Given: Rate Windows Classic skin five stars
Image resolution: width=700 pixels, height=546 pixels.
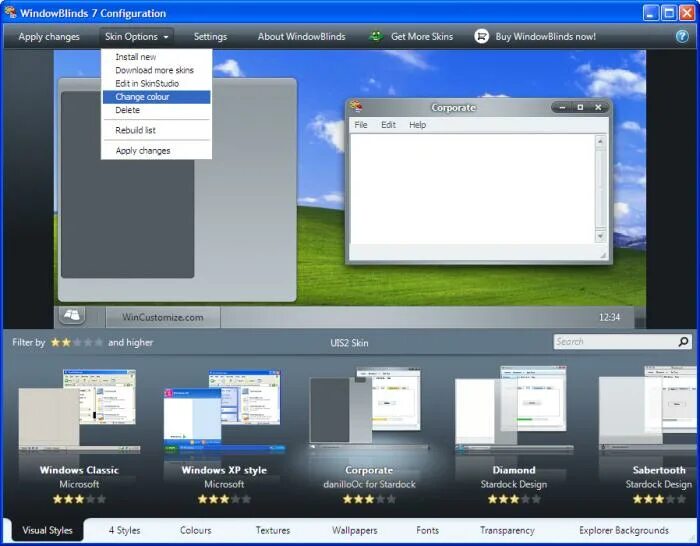Looking at the screenshot, I should coord(101,499).
